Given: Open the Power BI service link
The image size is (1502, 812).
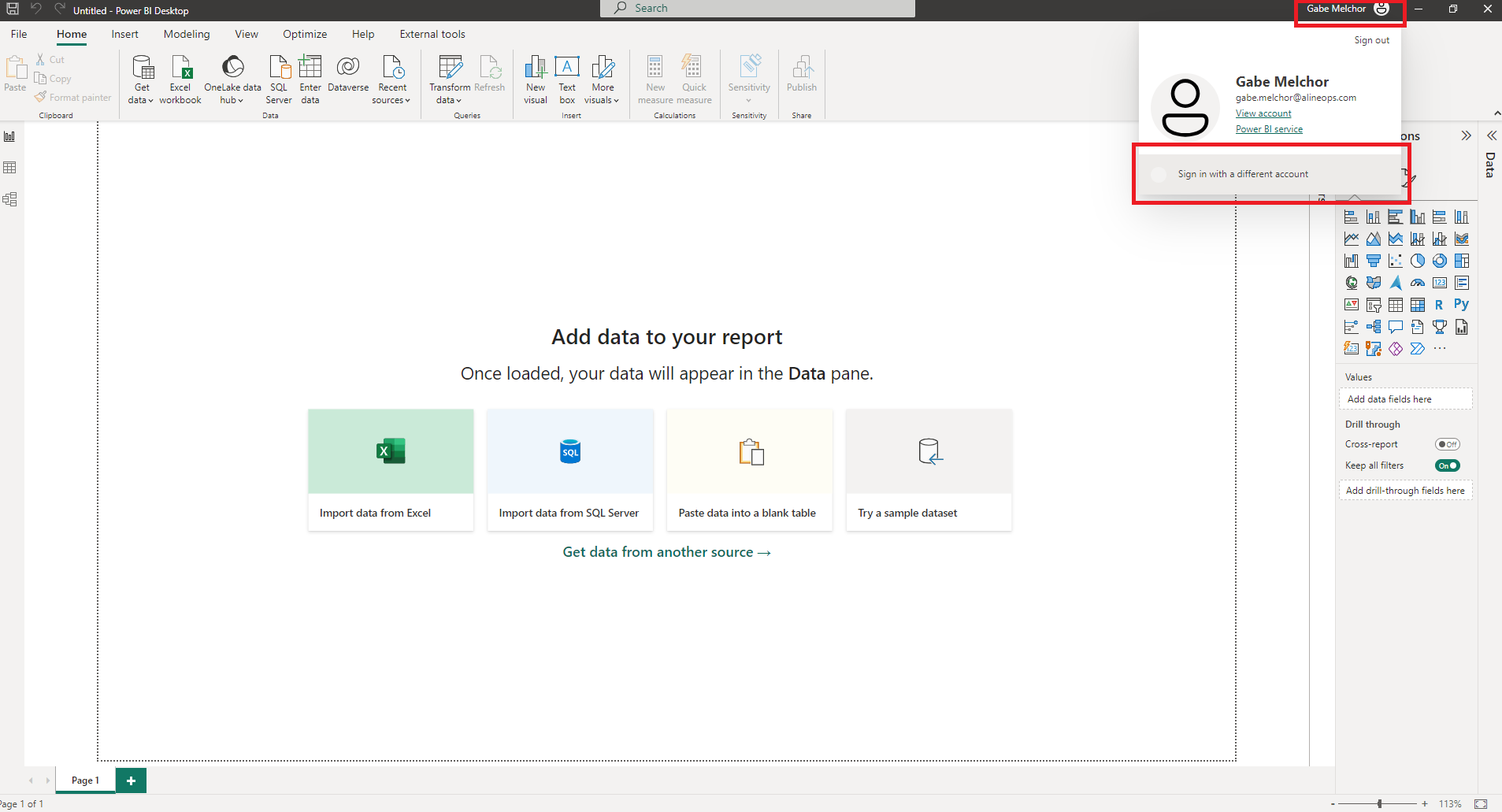Looking at the screenshot, I should coord(1269,129).
